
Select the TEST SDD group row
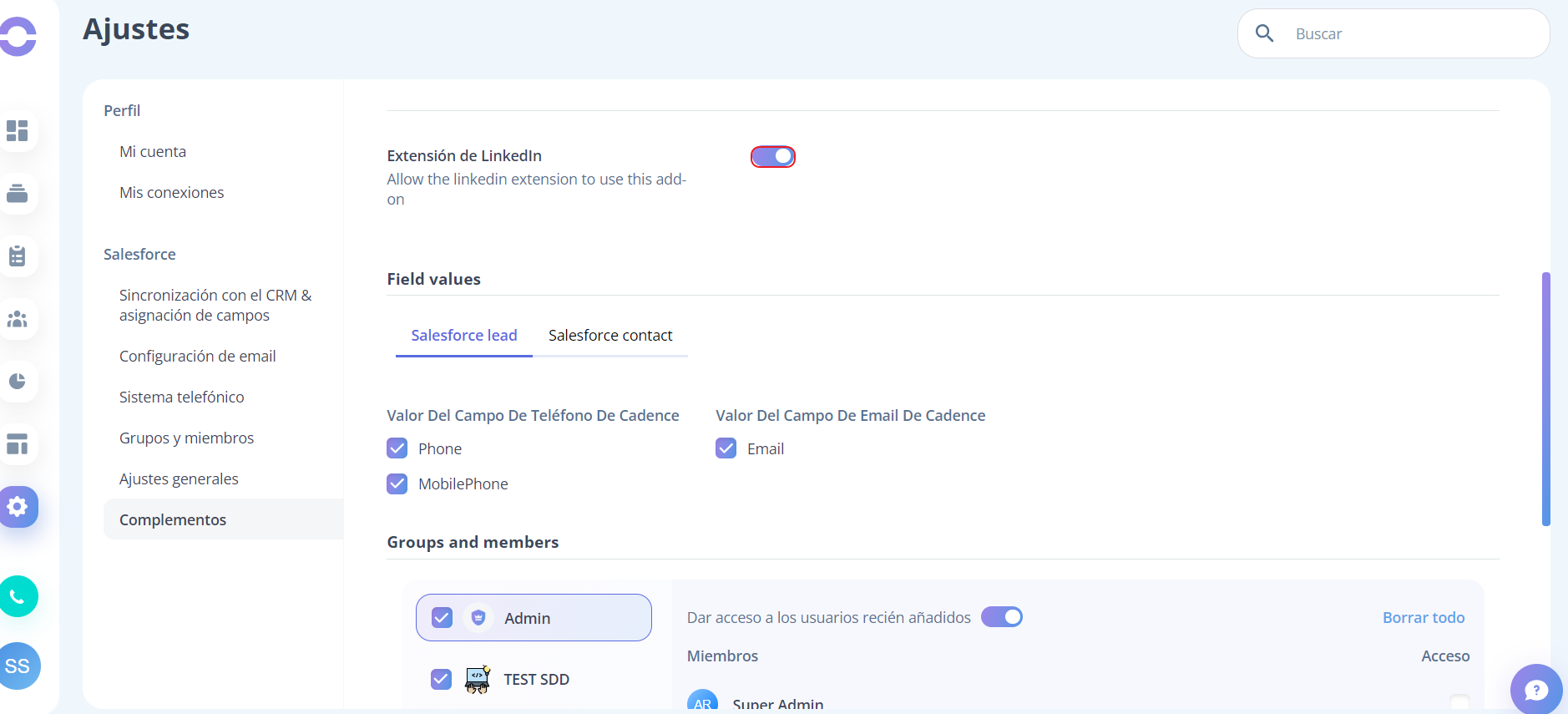[534, 679]
